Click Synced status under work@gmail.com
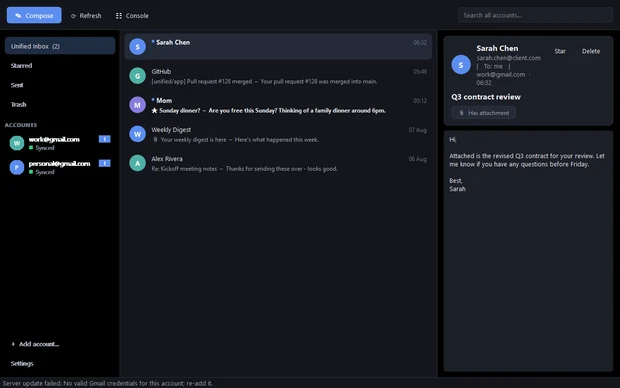 42,148
